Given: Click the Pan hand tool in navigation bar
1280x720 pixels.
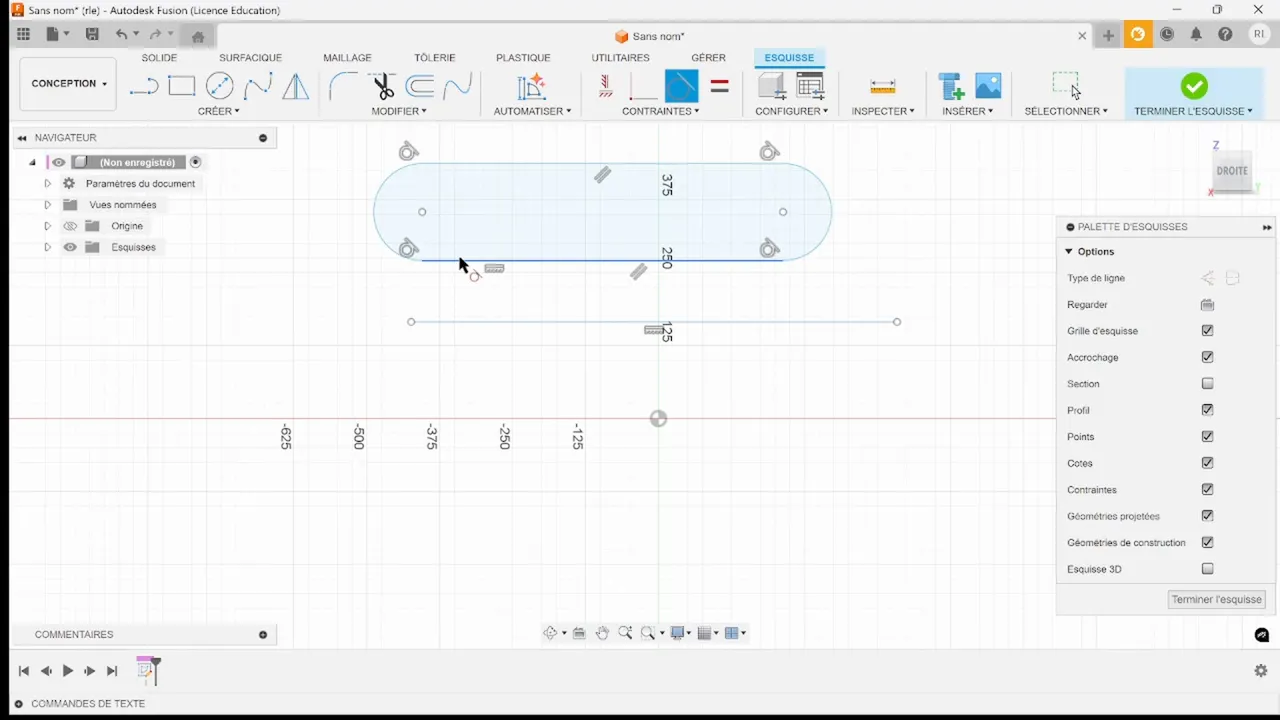Looking at the screenshot, I should pyautogui.click(x=602, y=633).
